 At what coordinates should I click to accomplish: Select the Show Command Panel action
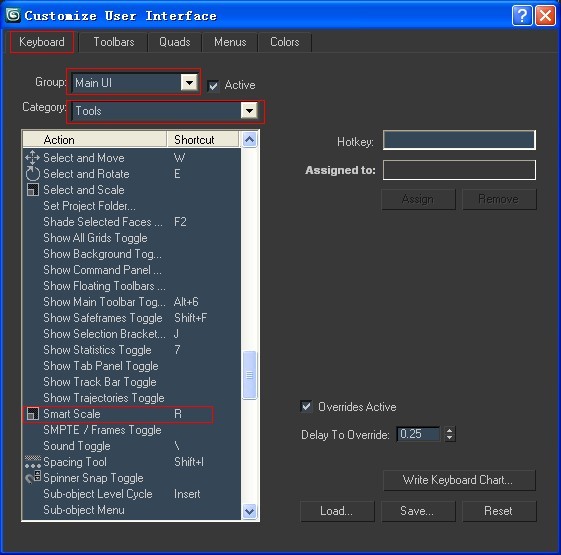tap(132, 270)
